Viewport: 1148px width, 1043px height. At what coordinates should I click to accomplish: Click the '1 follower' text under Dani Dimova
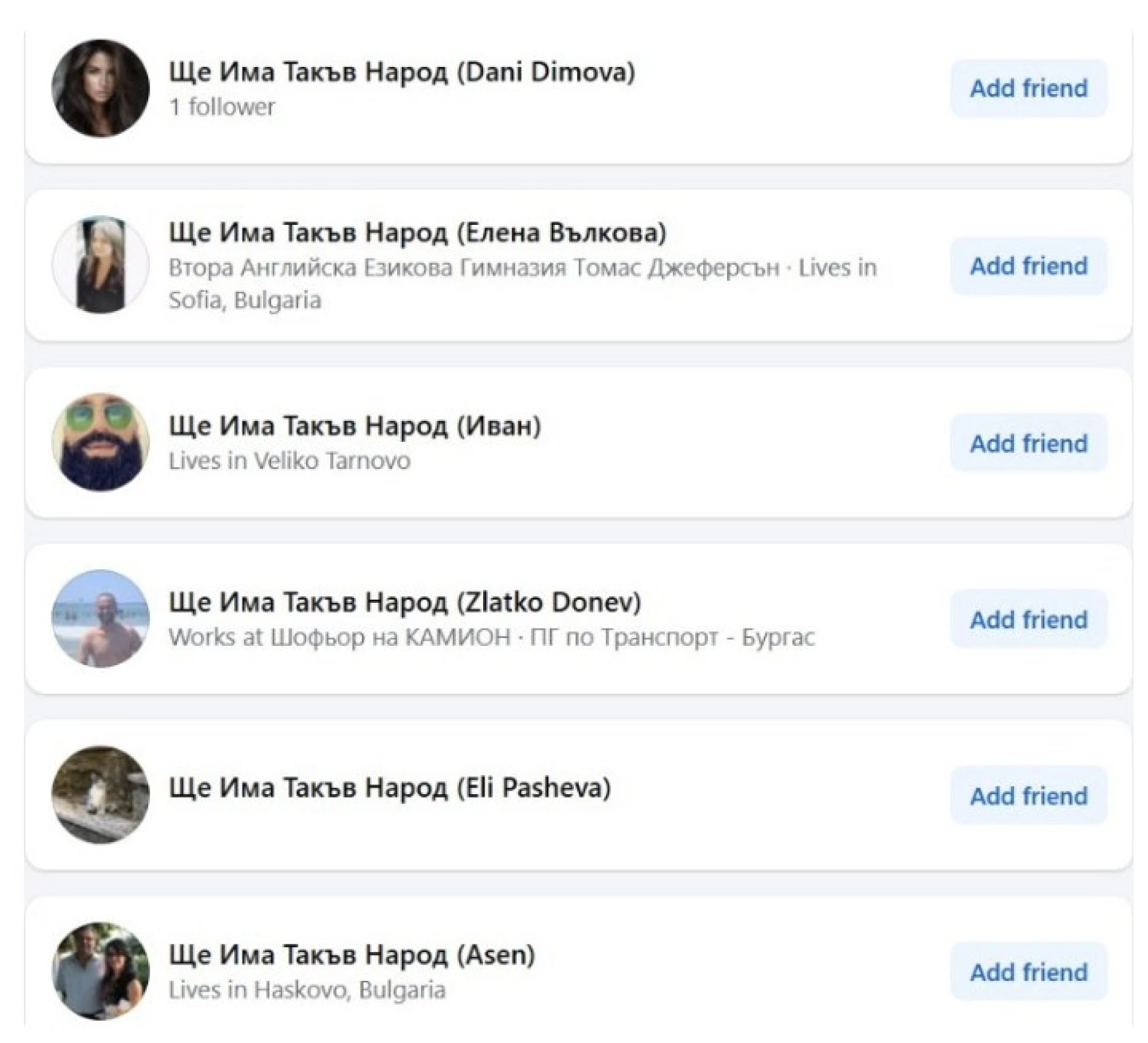coord(222,107)
